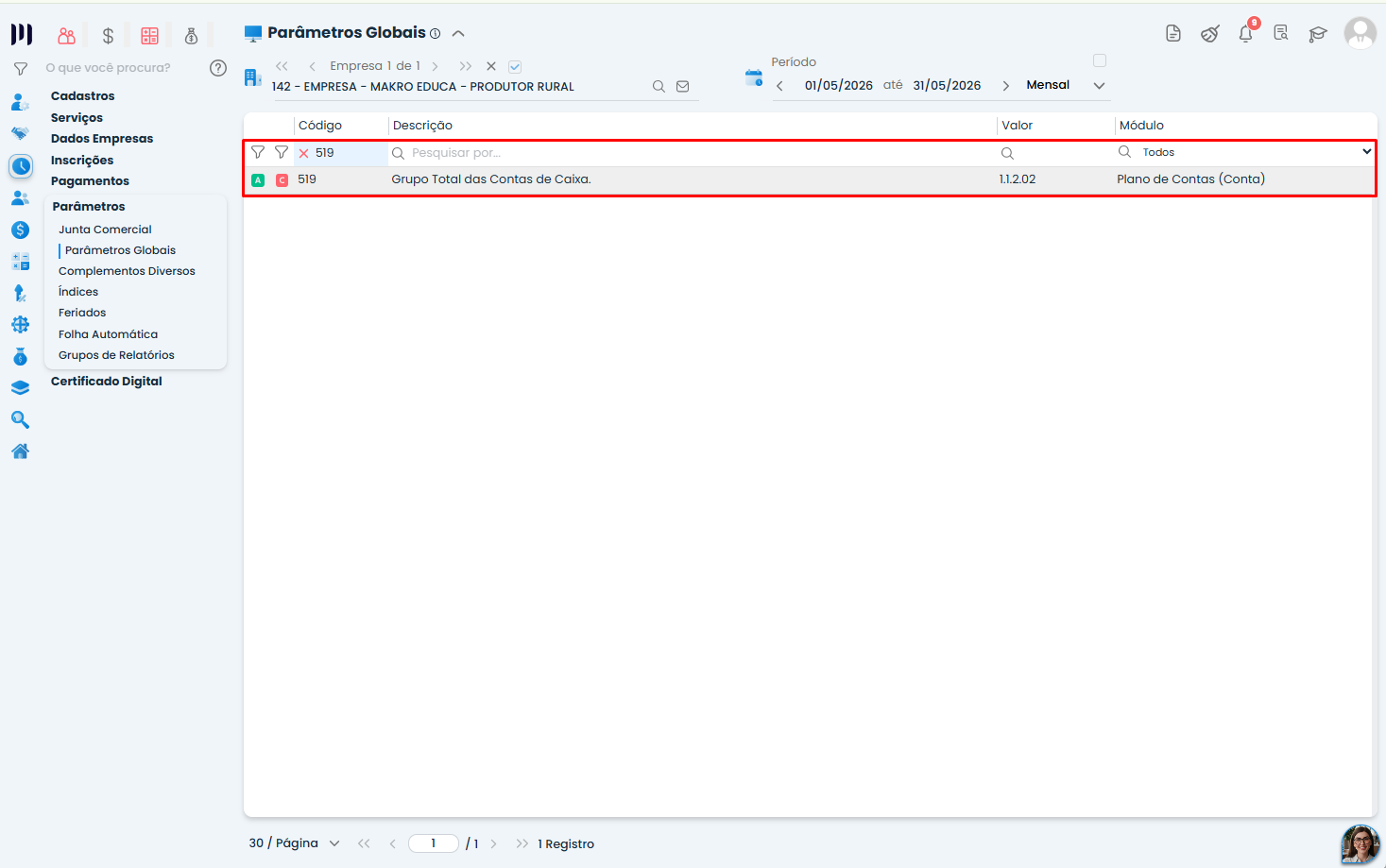Click the Valor column search field
The width and height of the screenshot is (1386, 868).
[x=1055, y=153]
